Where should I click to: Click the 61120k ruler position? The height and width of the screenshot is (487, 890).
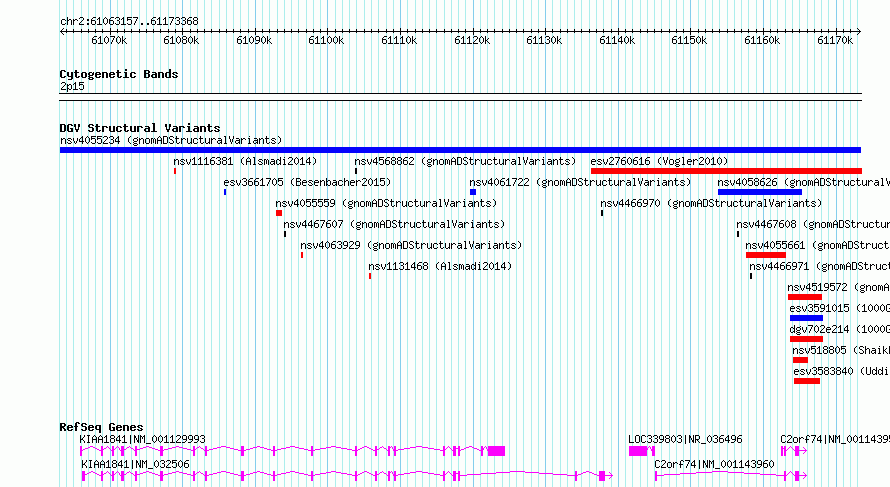(x=472, y=41)
